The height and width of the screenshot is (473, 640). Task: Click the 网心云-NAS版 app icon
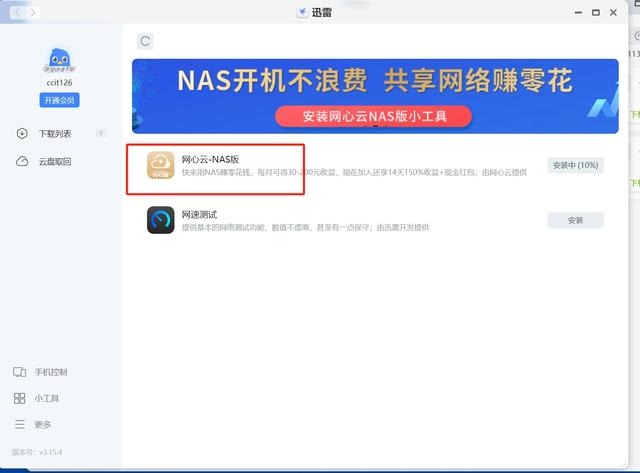tap(161, 165)
